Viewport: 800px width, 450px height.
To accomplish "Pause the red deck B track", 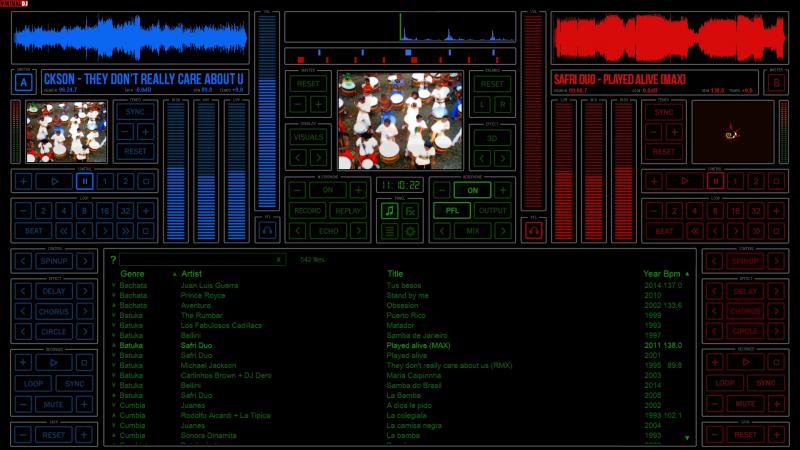I will (715, 181).
